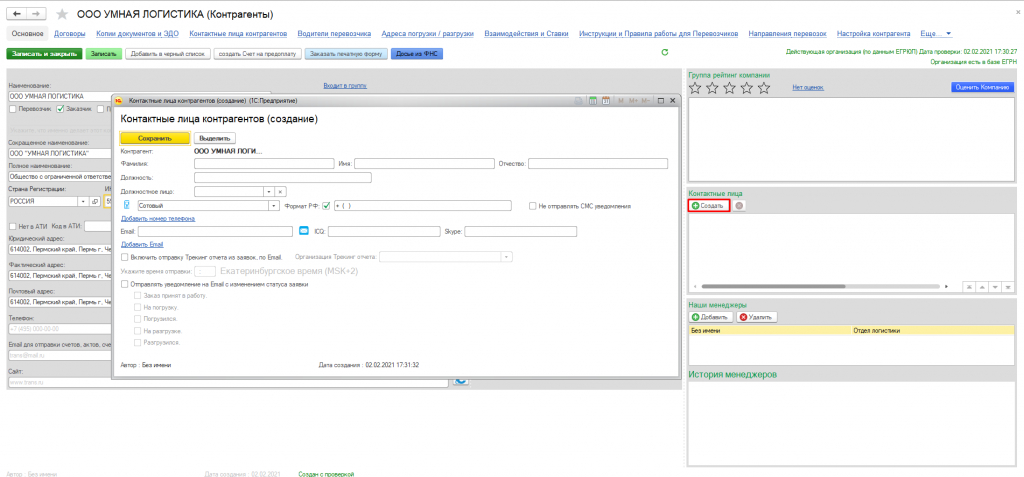Uncheck the Заказчик checkbox
Image resolution: width=1024 pixels, height=477 pixels.
[60, 109]
